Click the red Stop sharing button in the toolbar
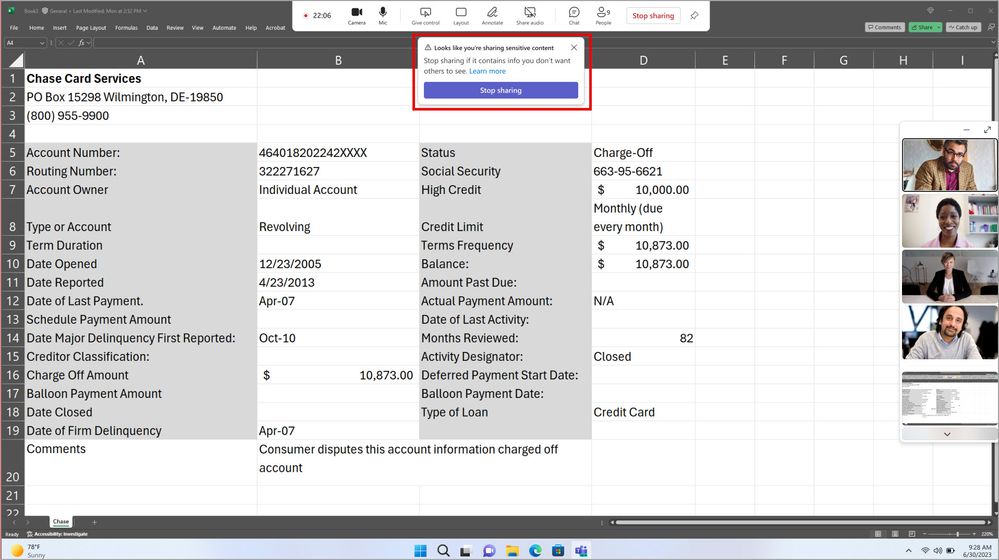The height and width of the screenshot is (560, 999). click(x=654, y=16)
